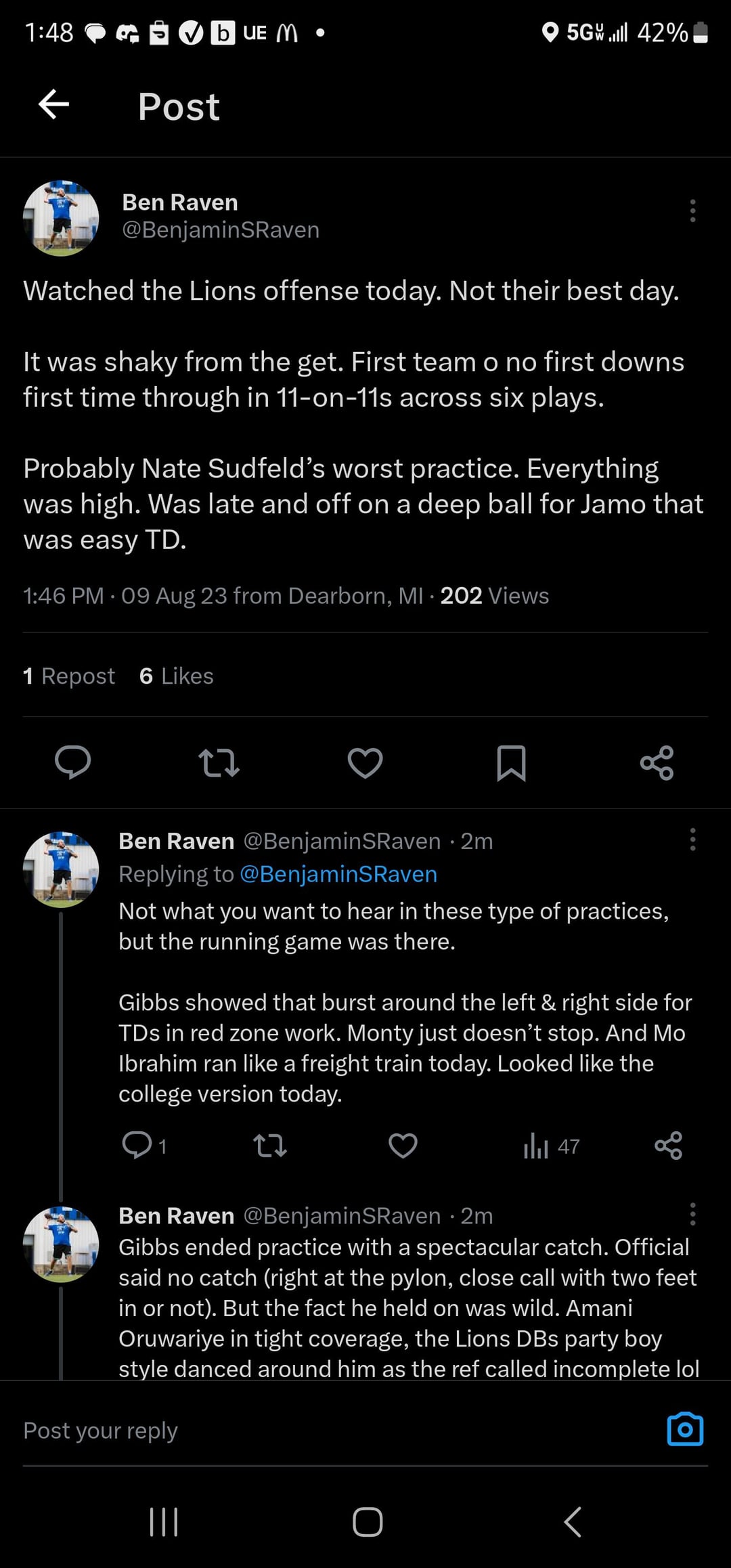
Task: Open Ben Raven's profile picture on main post
Action: (x=61, y=218)
